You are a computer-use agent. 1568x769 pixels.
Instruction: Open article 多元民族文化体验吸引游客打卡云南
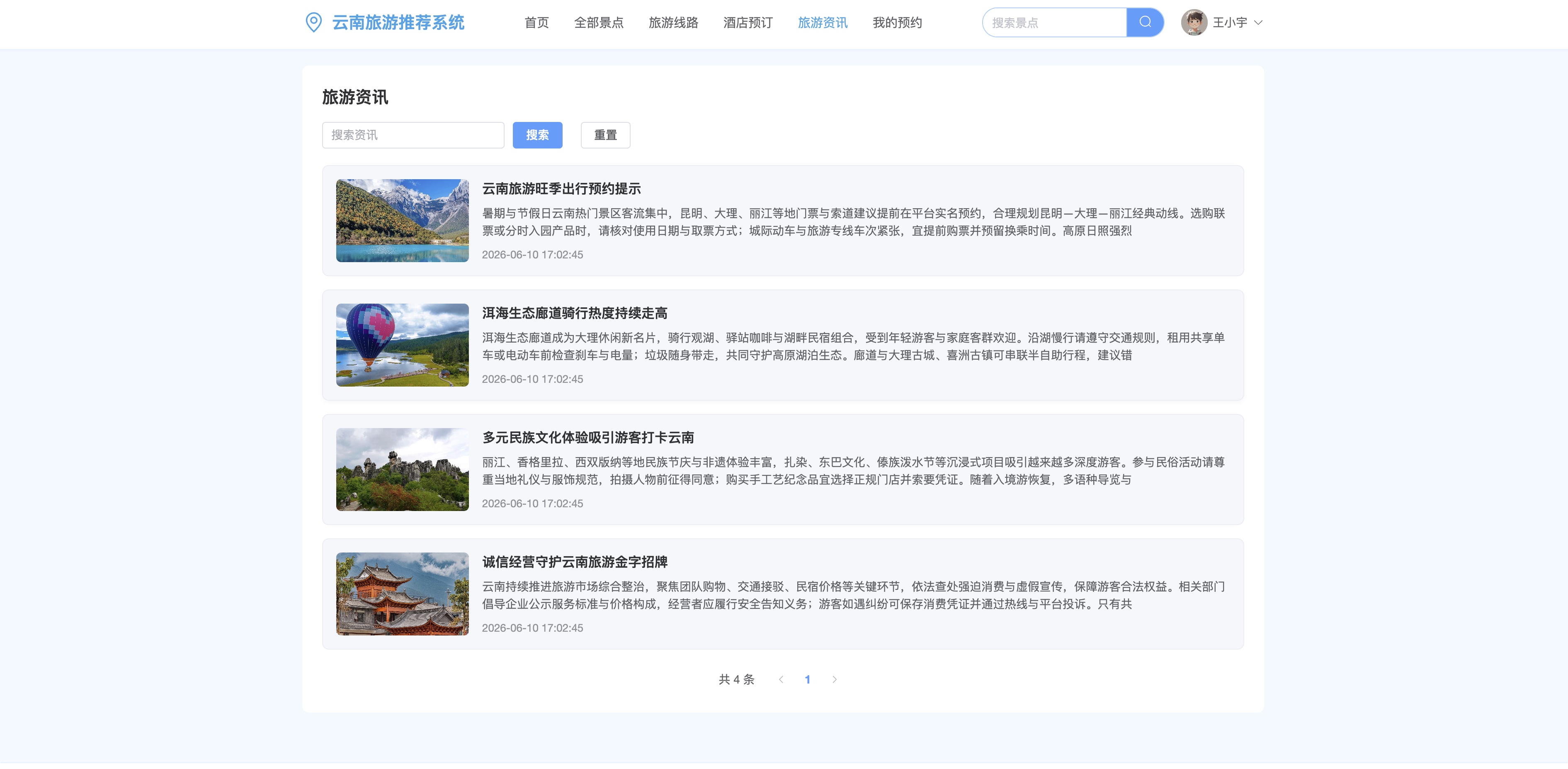point(588,437)
